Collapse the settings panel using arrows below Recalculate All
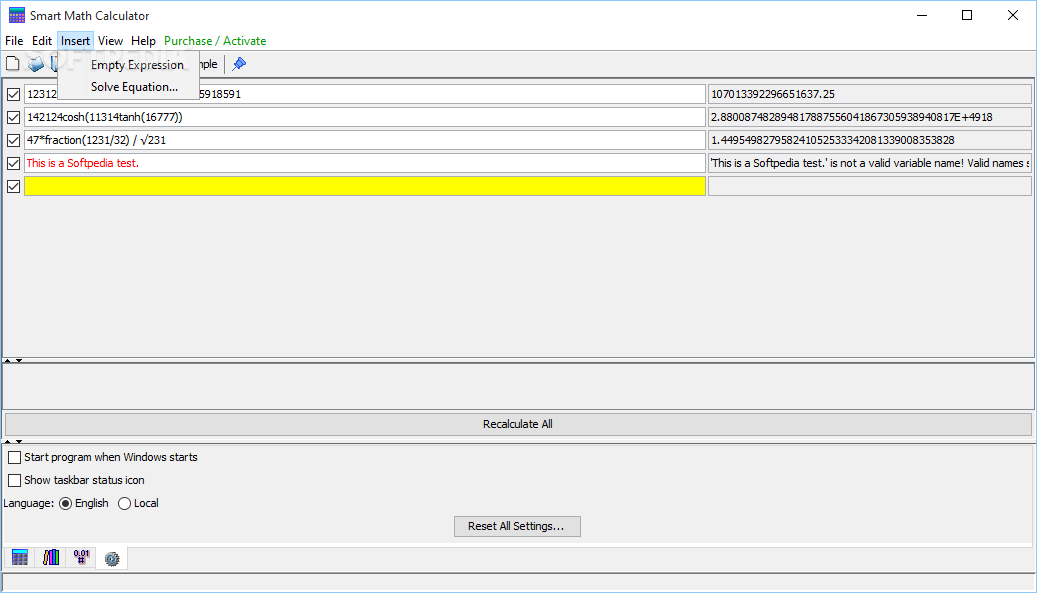This screenshot has height=593, width=1037. tap(13, 442)
